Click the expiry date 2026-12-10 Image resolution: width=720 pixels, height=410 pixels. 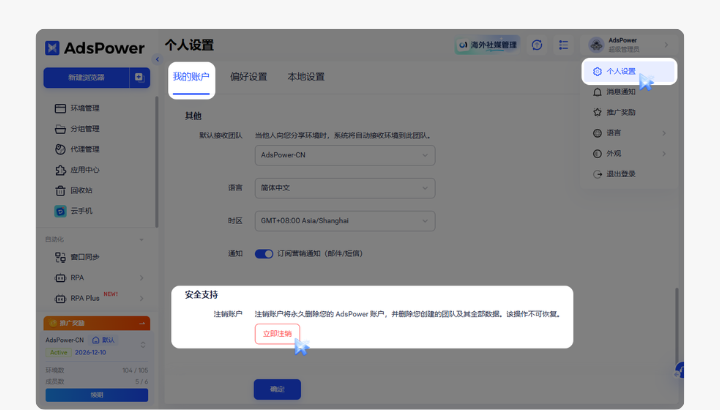(90, 353)
